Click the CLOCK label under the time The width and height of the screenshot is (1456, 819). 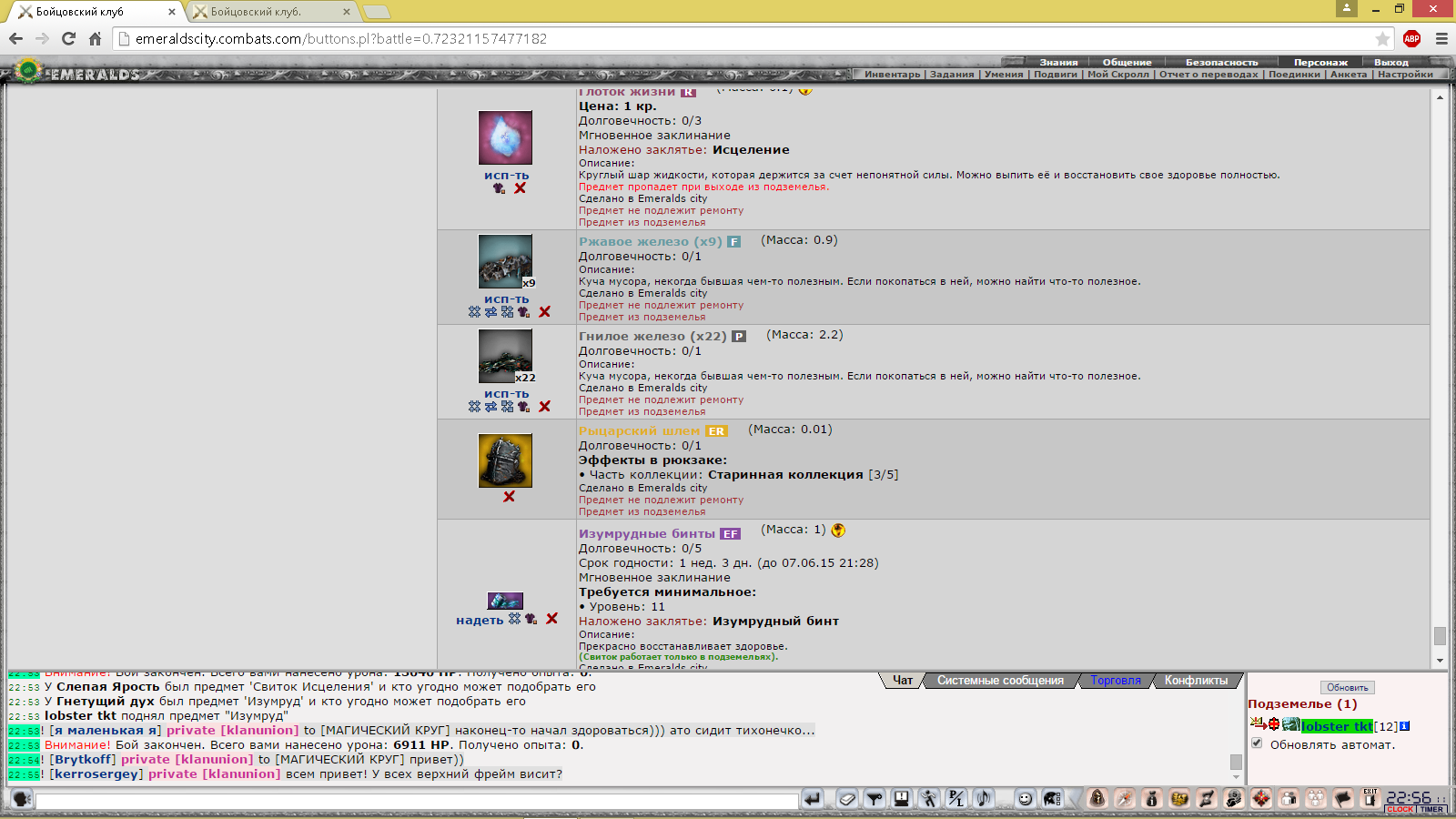(x=1400, y=809)
